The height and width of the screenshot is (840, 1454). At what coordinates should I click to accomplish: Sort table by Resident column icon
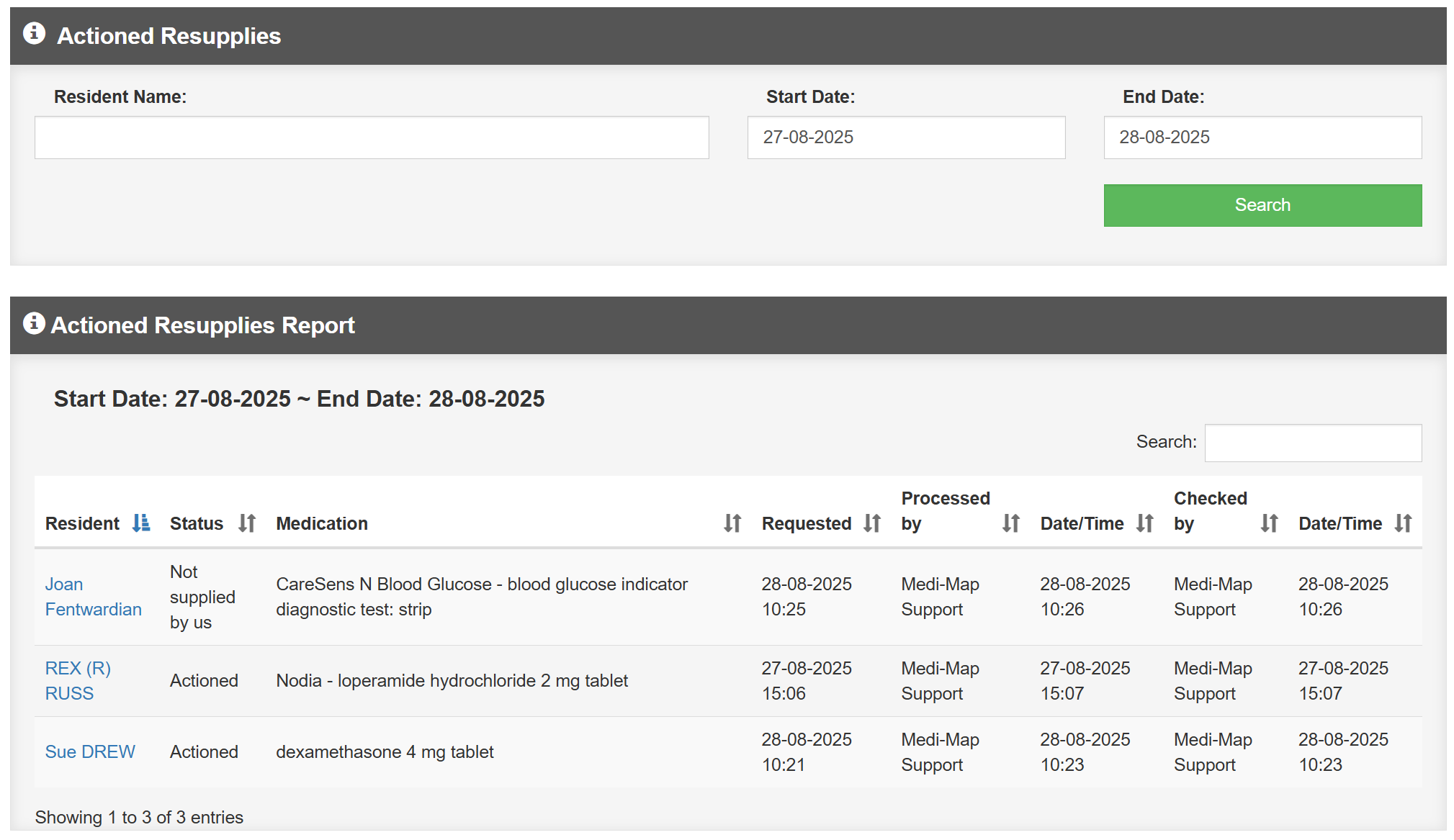[x=141, y=523]
